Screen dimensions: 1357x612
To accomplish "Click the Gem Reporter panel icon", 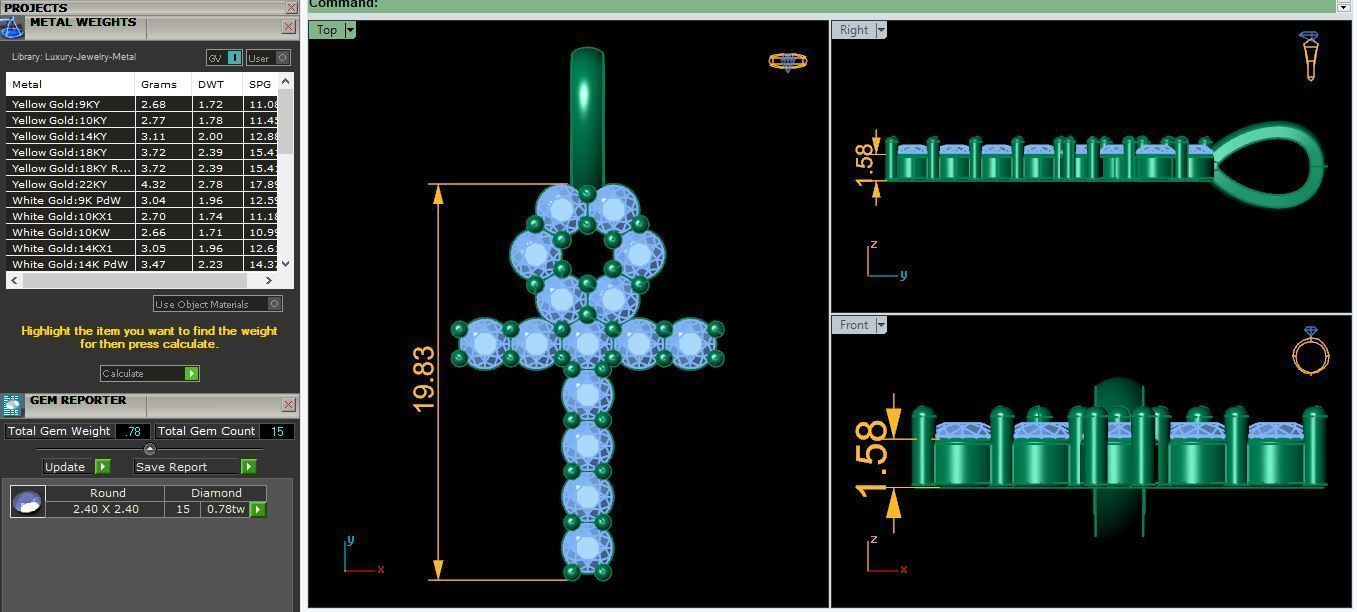I will point(12,405).
